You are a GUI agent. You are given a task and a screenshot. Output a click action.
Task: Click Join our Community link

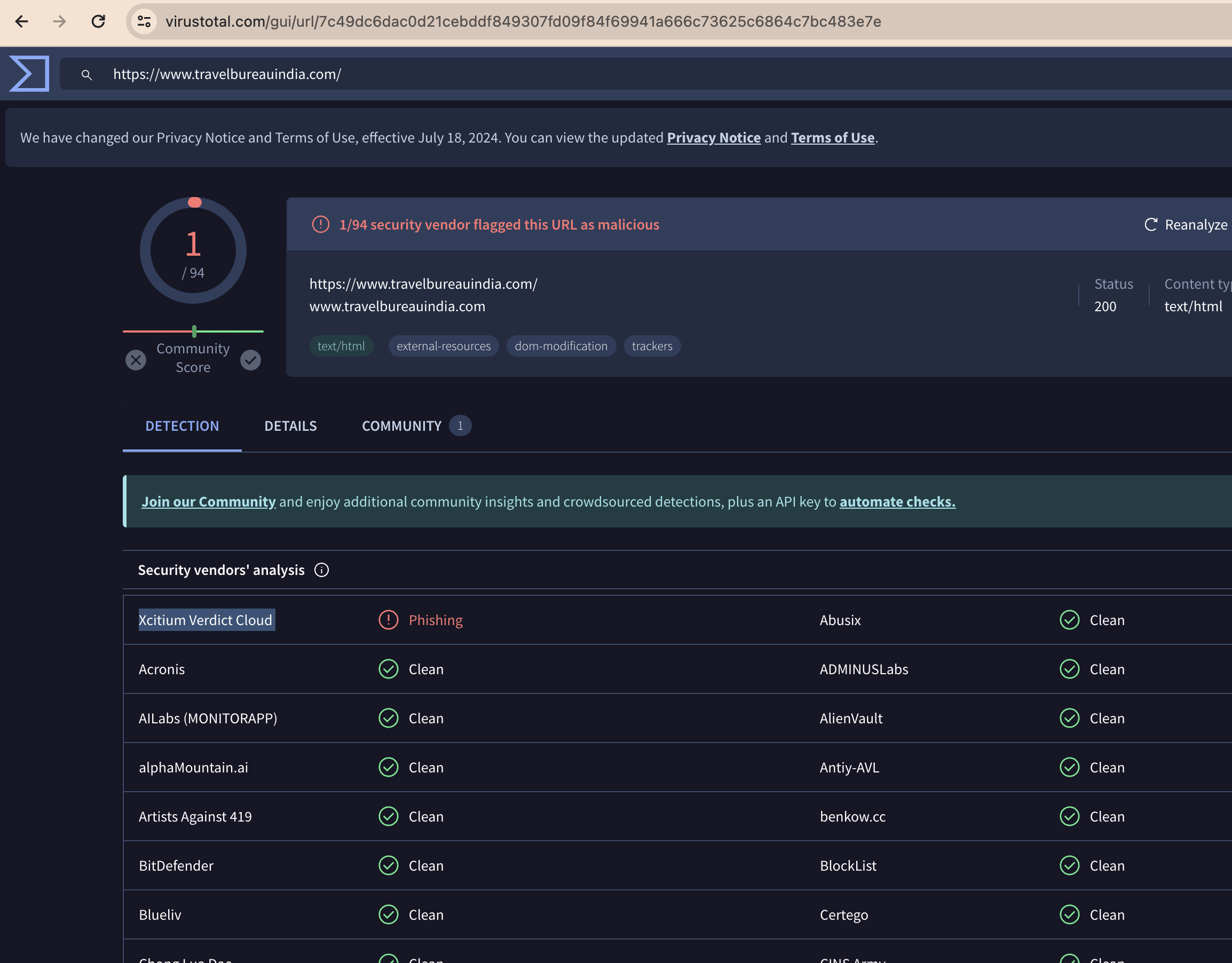pyautogui.click(x=208, y=502)
